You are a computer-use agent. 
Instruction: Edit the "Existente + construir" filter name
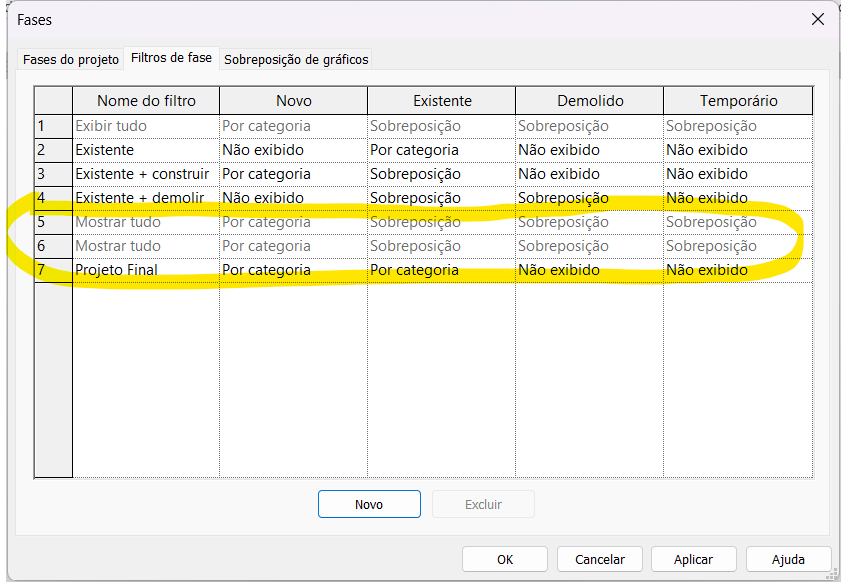[145, 173]
